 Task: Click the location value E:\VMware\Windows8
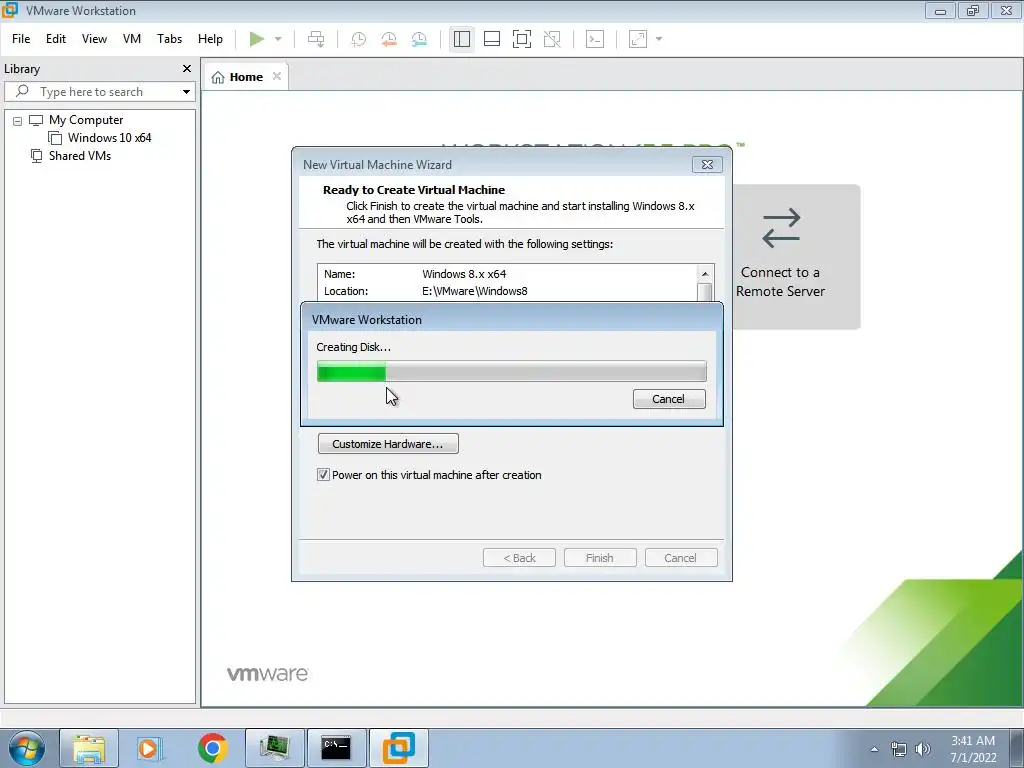click(x=475, y=291)
